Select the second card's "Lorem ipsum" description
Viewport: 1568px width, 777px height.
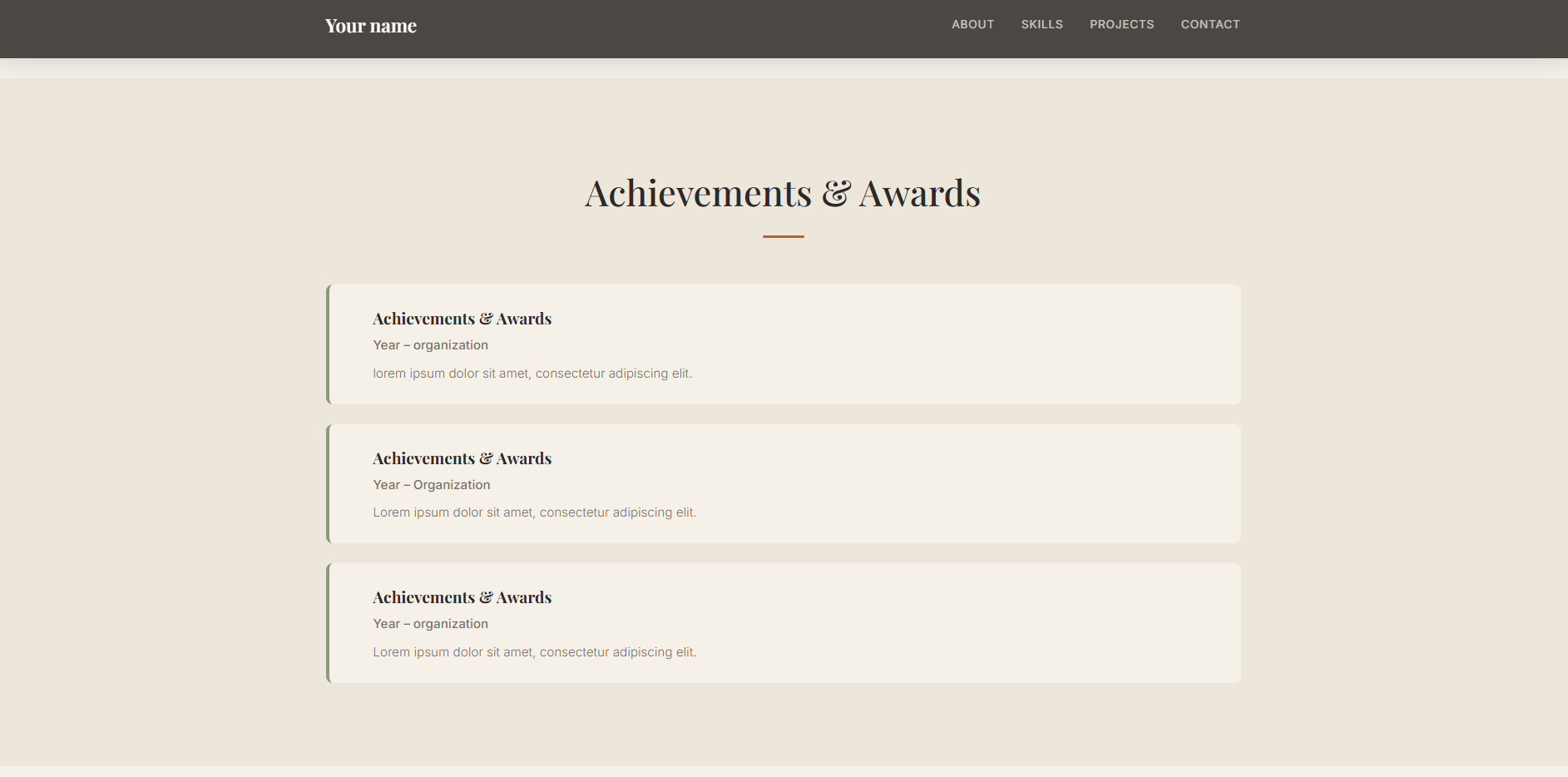click(x=535, y=512)
